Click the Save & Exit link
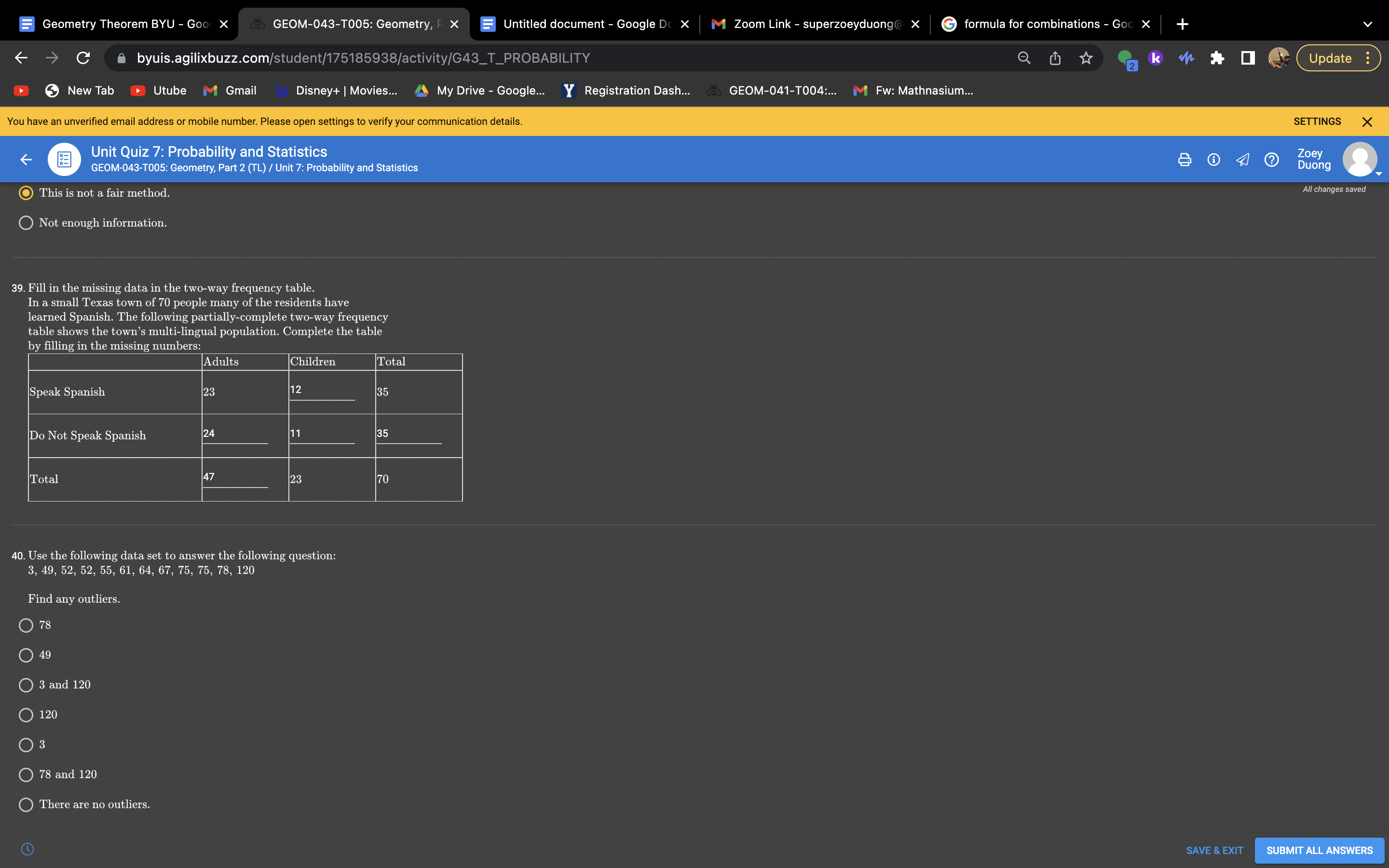This screenshot has width=1389, height=868. click(x=1214, y=850)
